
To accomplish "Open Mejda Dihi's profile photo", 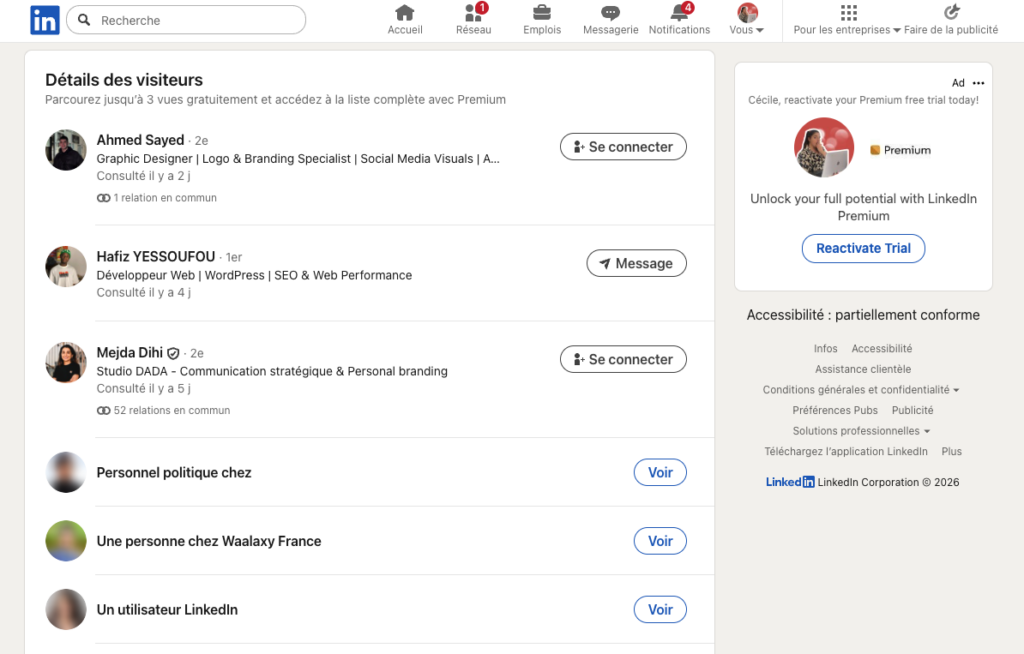I will tap(65, 362).
